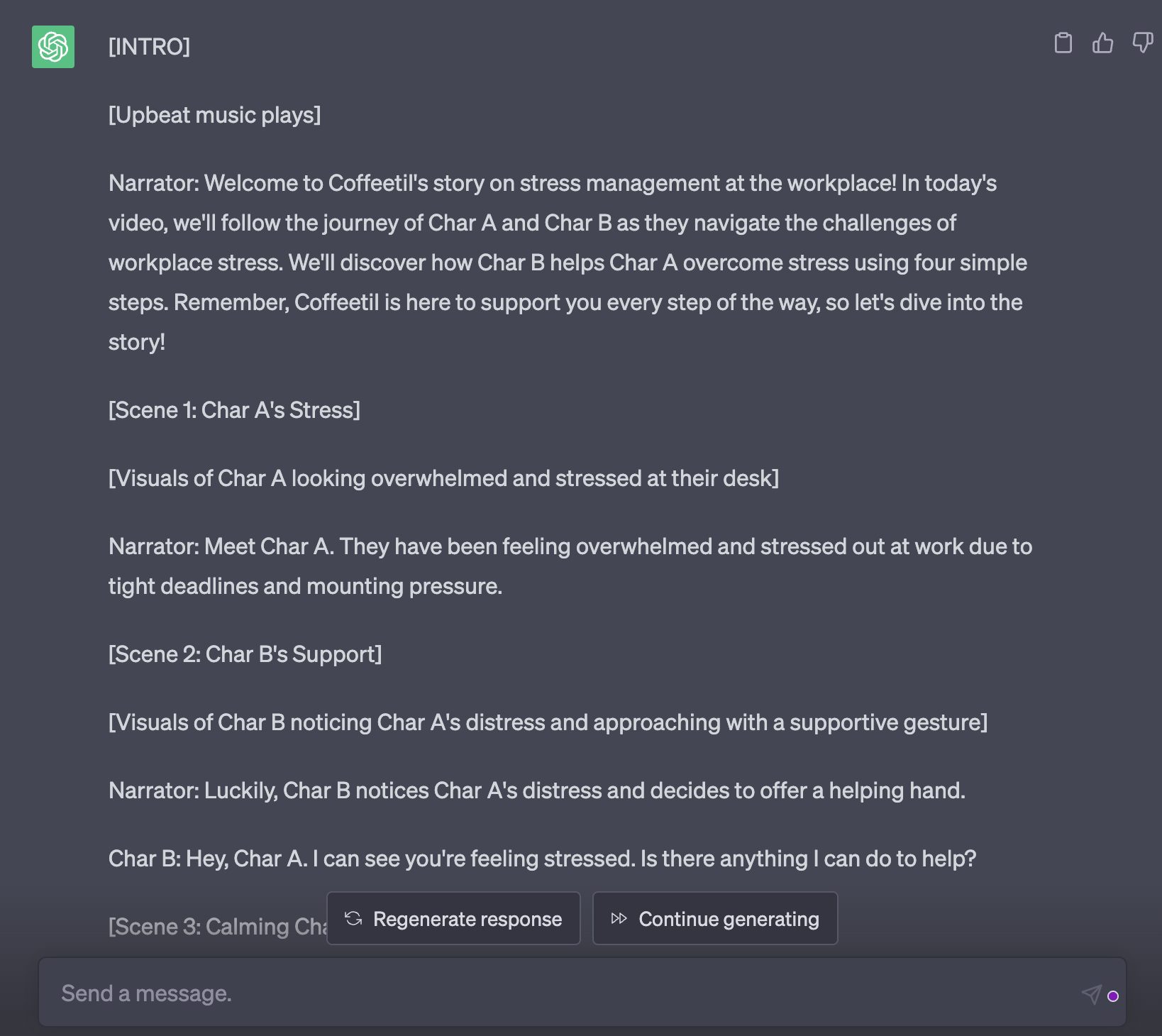
Task: Click the circular arrows regenerate icon
Action: (x=353, y=919)
